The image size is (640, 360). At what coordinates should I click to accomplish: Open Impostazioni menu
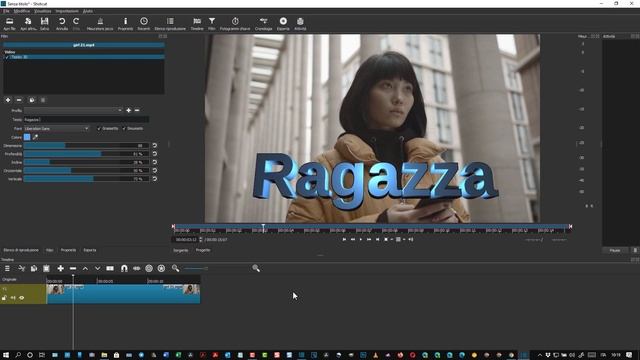[x=67, y=11]
